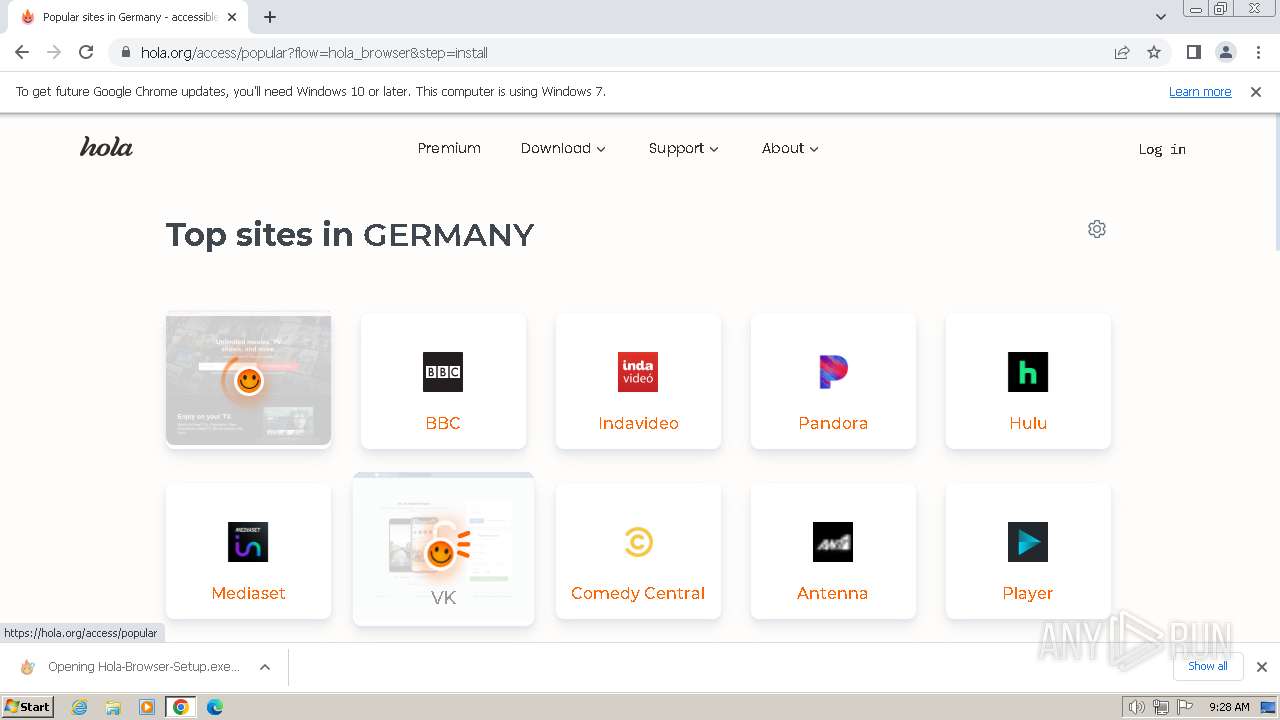Click the browser Forward arrow
Image resolution: width=1280 pixels, height=720 pixels.
tap(54, 52)
